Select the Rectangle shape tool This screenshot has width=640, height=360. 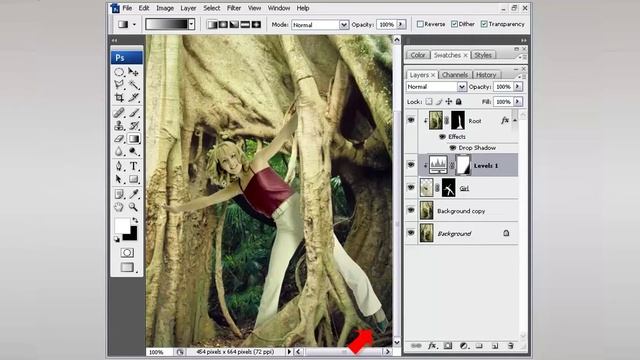pos(133,179)
